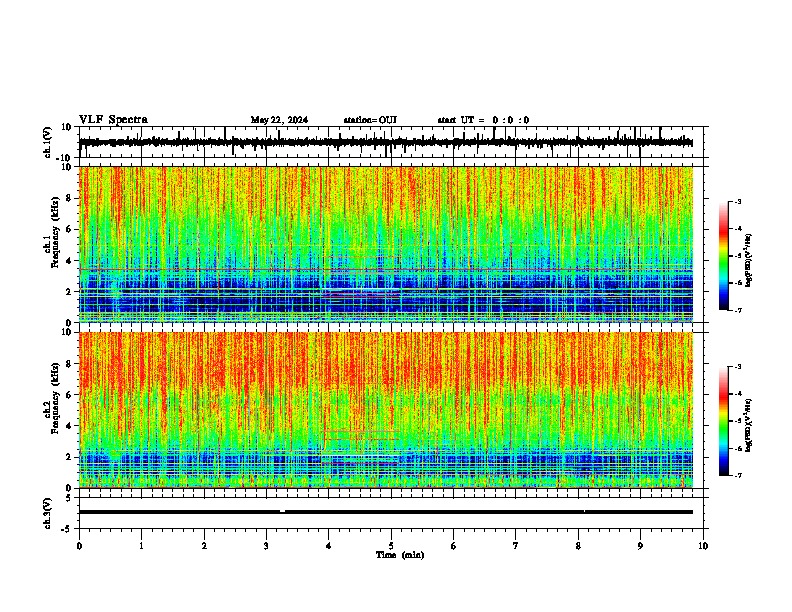
Task: Click the -3 label on ch.1 color scale
Action: 737,201
